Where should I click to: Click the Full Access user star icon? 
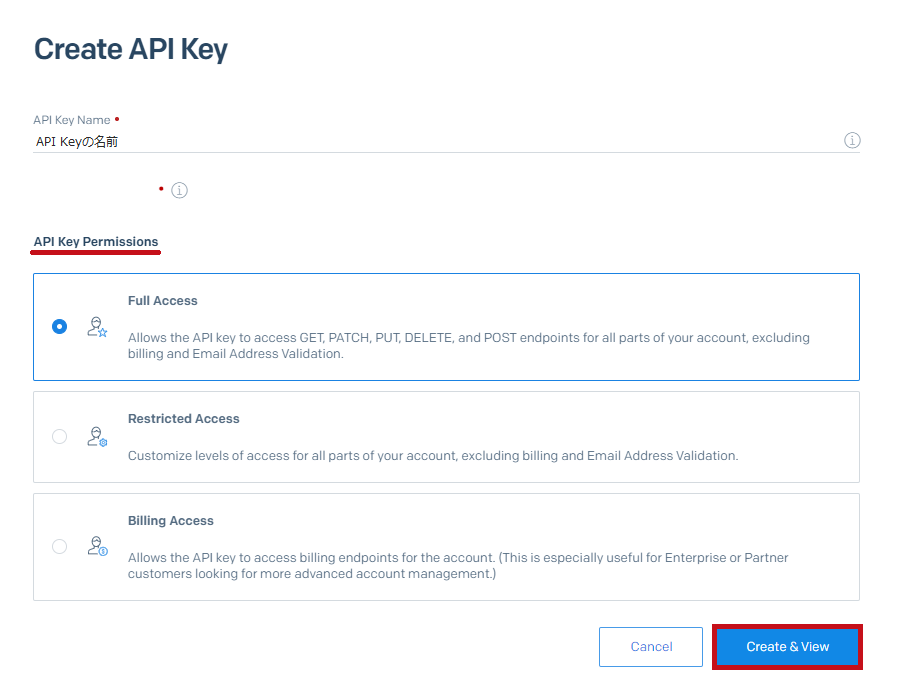[97, 327]
